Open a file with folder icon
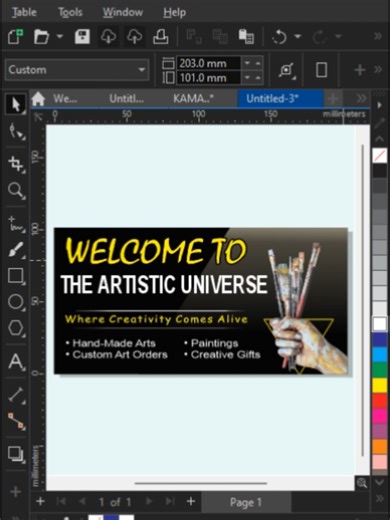Screen dimensions: 390x520 point(41,36)
